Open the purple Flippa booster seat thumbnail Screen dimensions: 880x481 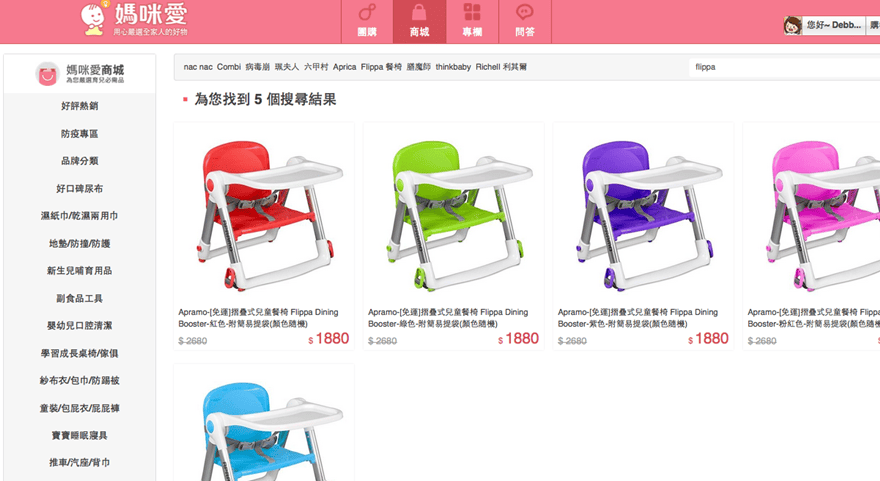tap(643, 215)
